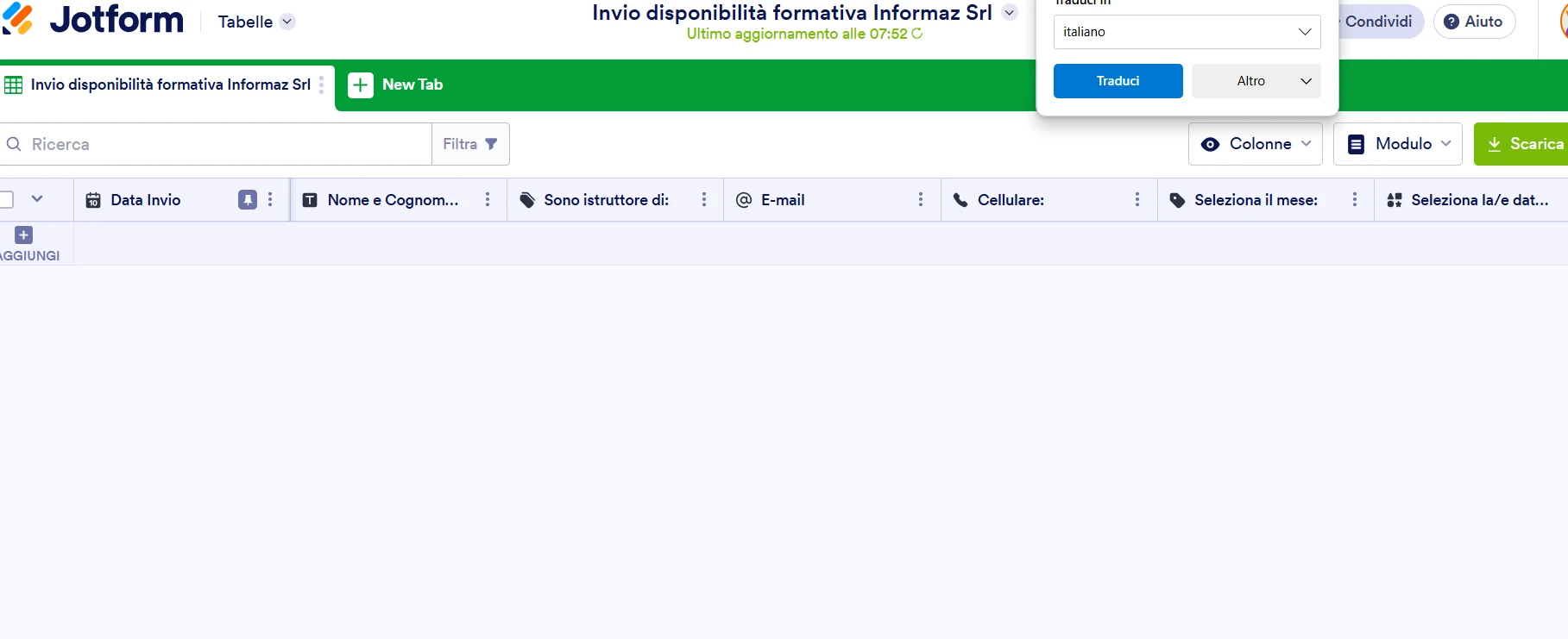This screenshot has height=639, width=1568.
Task: Open Sono istruttore di column options
Action: click(x=704, y=200)
